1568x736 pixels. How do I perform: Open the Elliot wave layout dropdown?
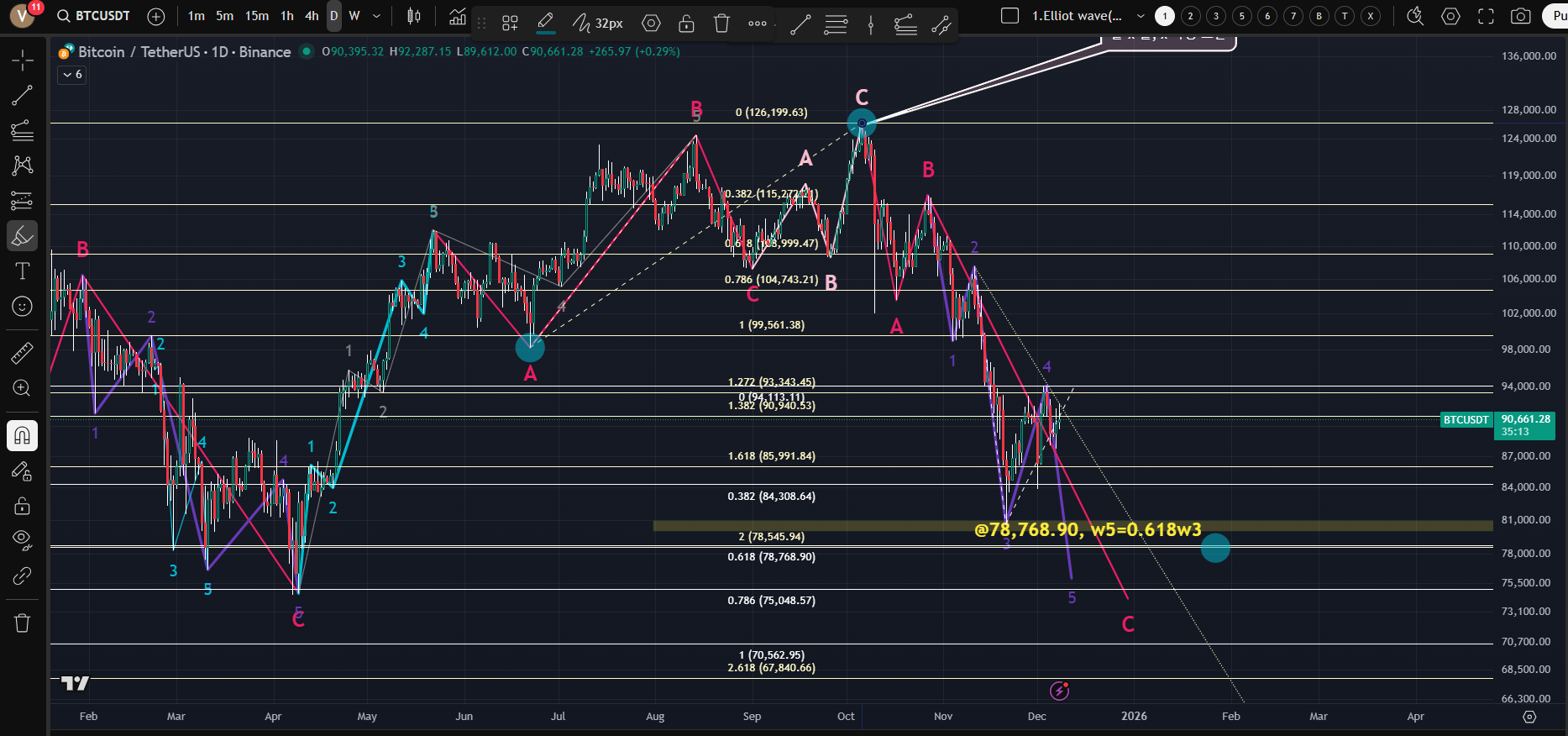(x=1141, y=16)
